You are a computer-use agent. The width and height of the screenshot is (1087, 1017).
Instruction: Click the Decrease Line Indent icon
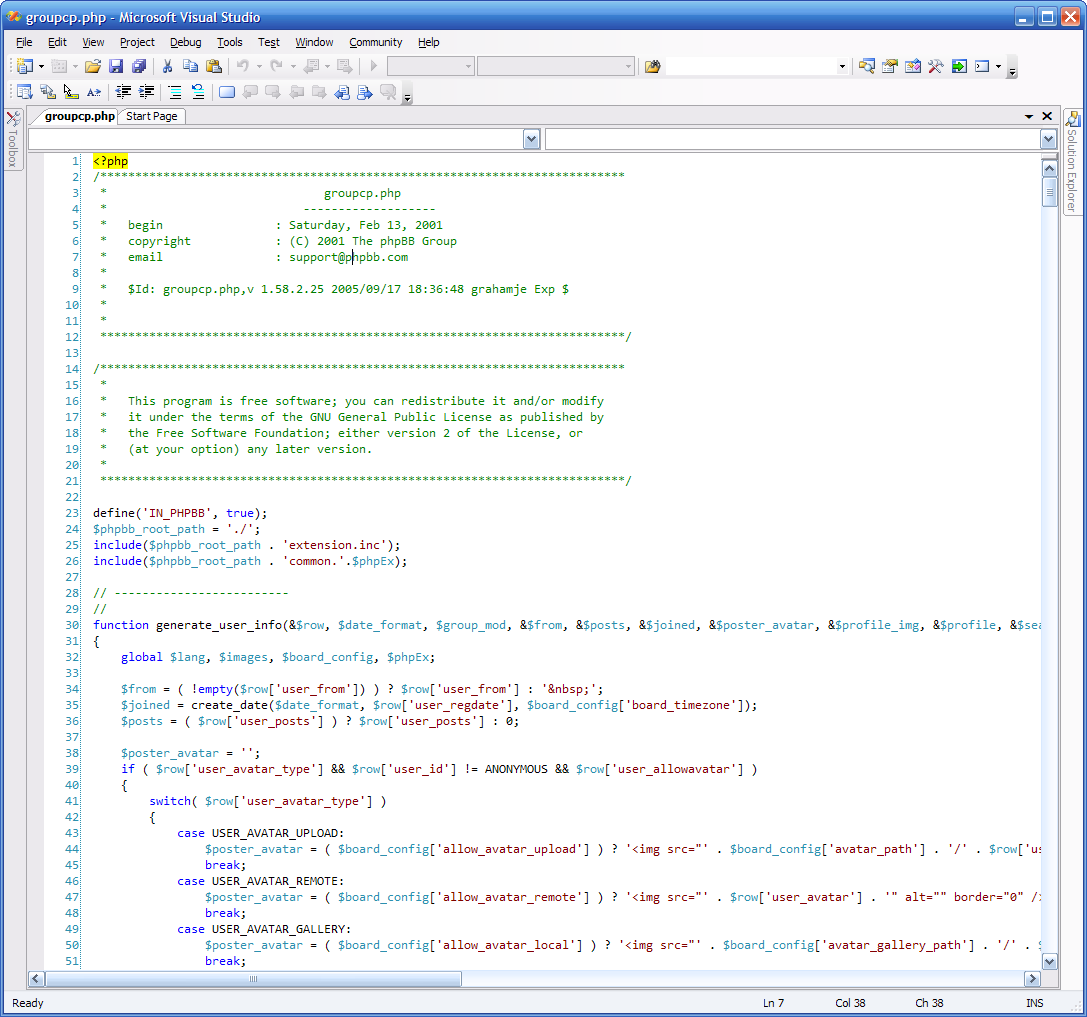coord(123,92)
